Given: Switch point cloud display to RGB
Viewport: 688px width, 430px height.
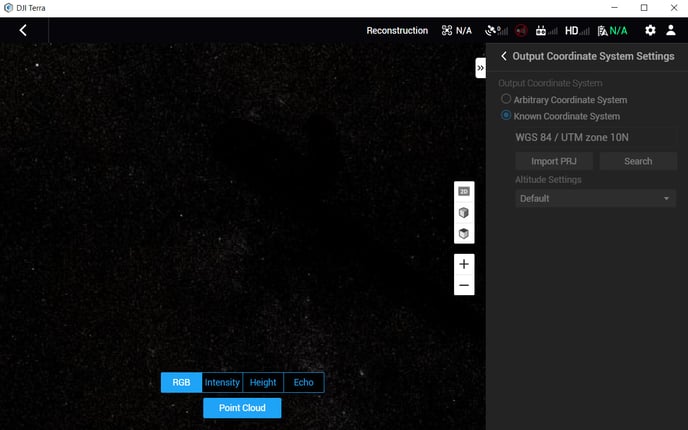Looking at the screenshot, I should [181, 382].
